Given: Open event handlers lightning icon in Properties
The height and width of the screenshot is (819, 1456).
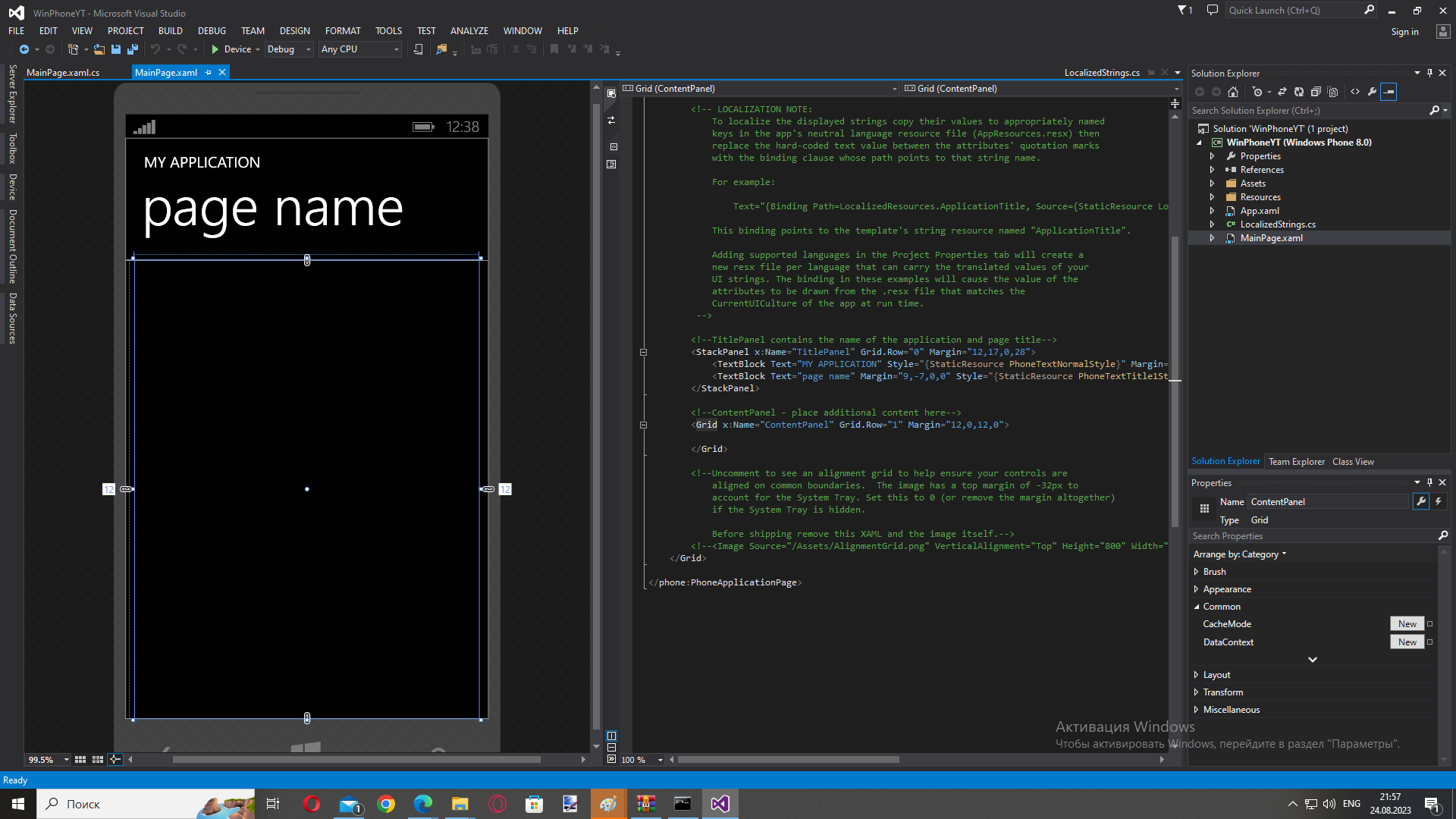Looking at the screenshot, I should point(1439,501).
